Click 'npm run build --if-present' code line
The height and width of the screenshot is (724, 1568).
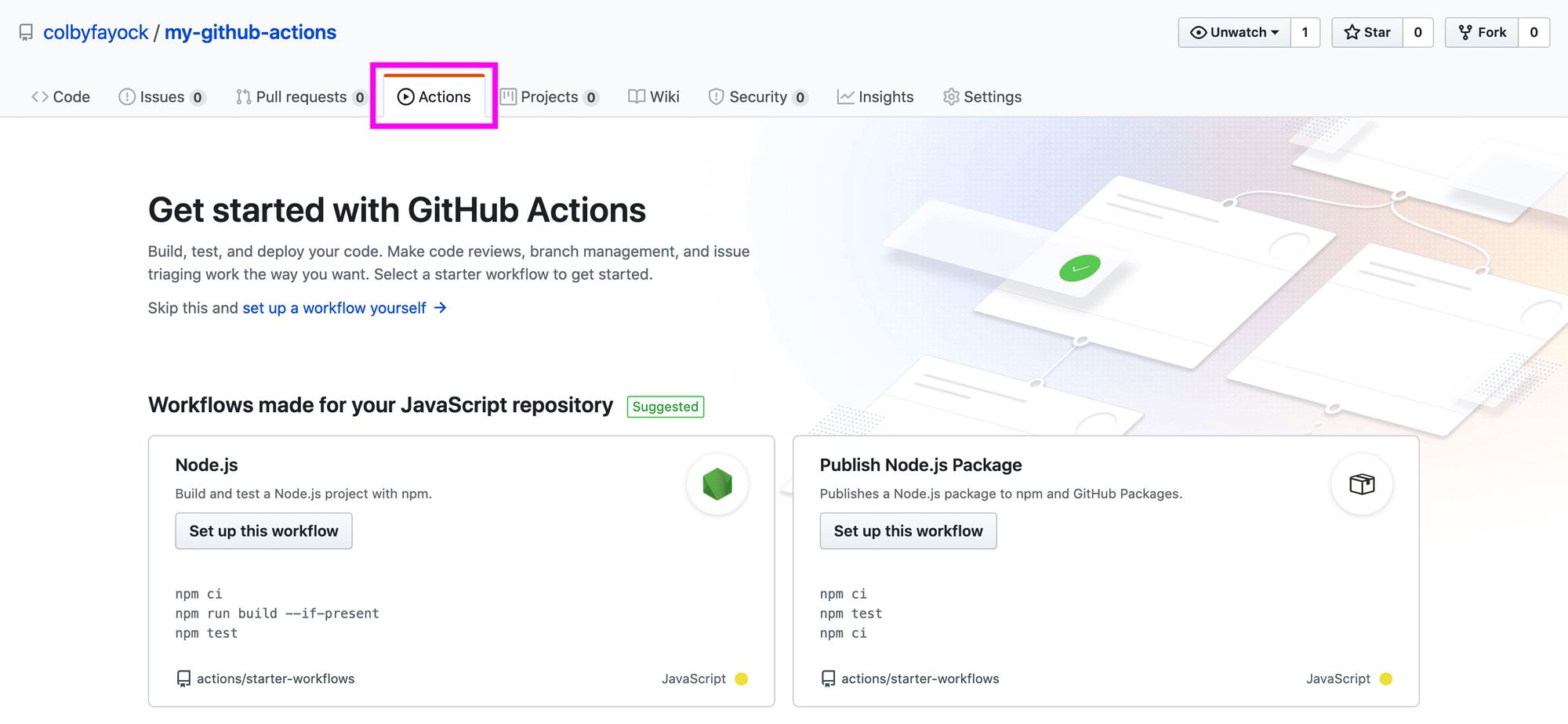277,614
